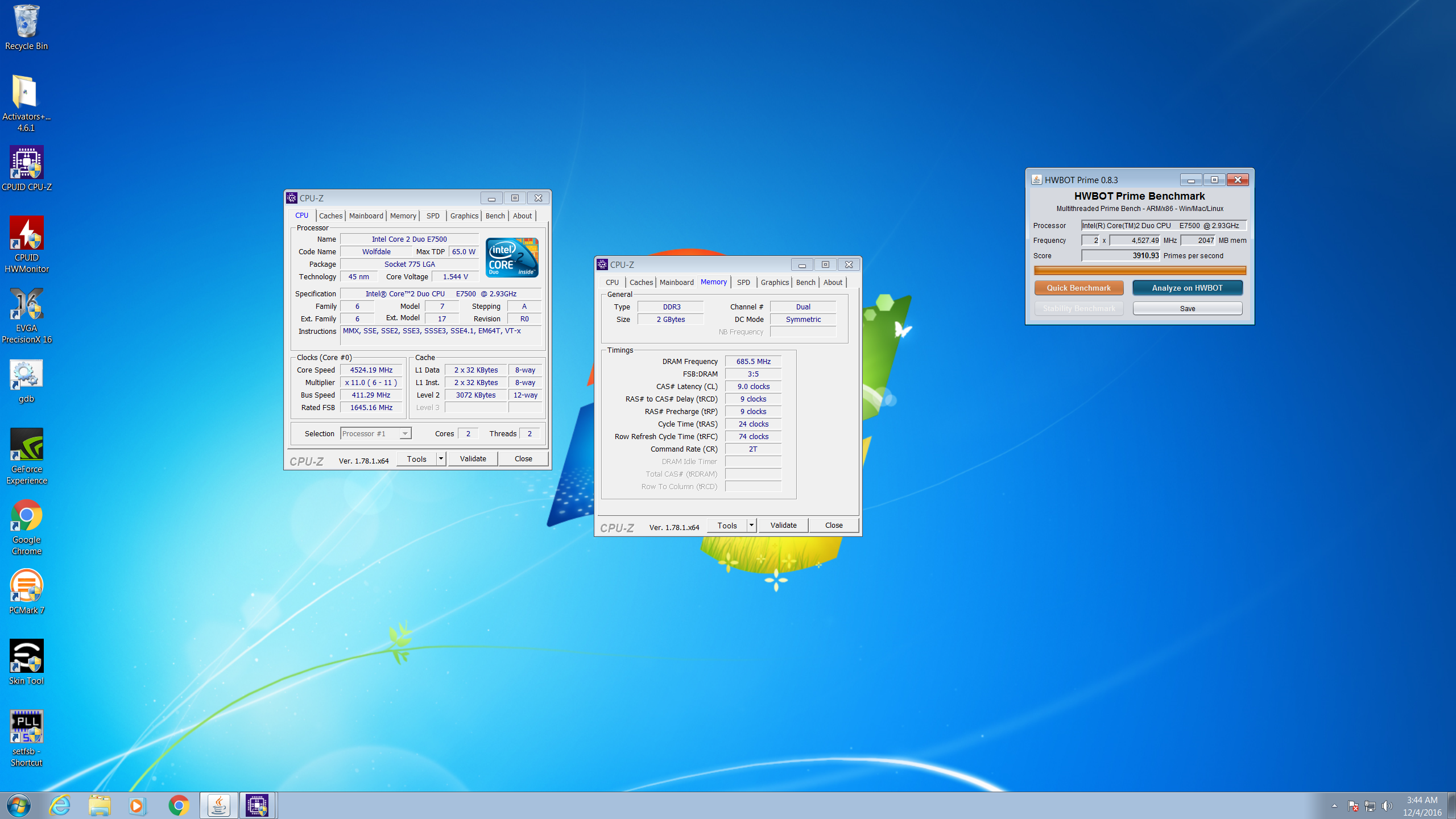The image size is (1456, 819).
Task: Launch PCMark 7 desktop shortcut
Action: 26,591
